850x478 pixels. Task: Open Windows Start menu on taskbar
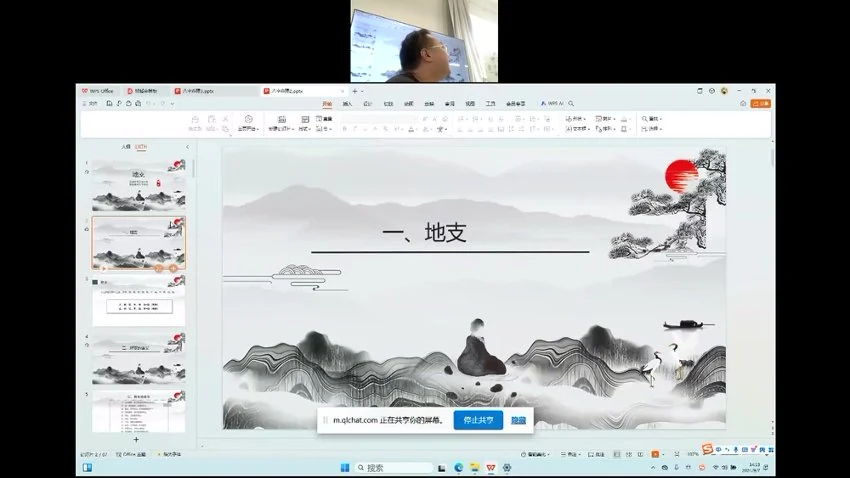point(345,468)
